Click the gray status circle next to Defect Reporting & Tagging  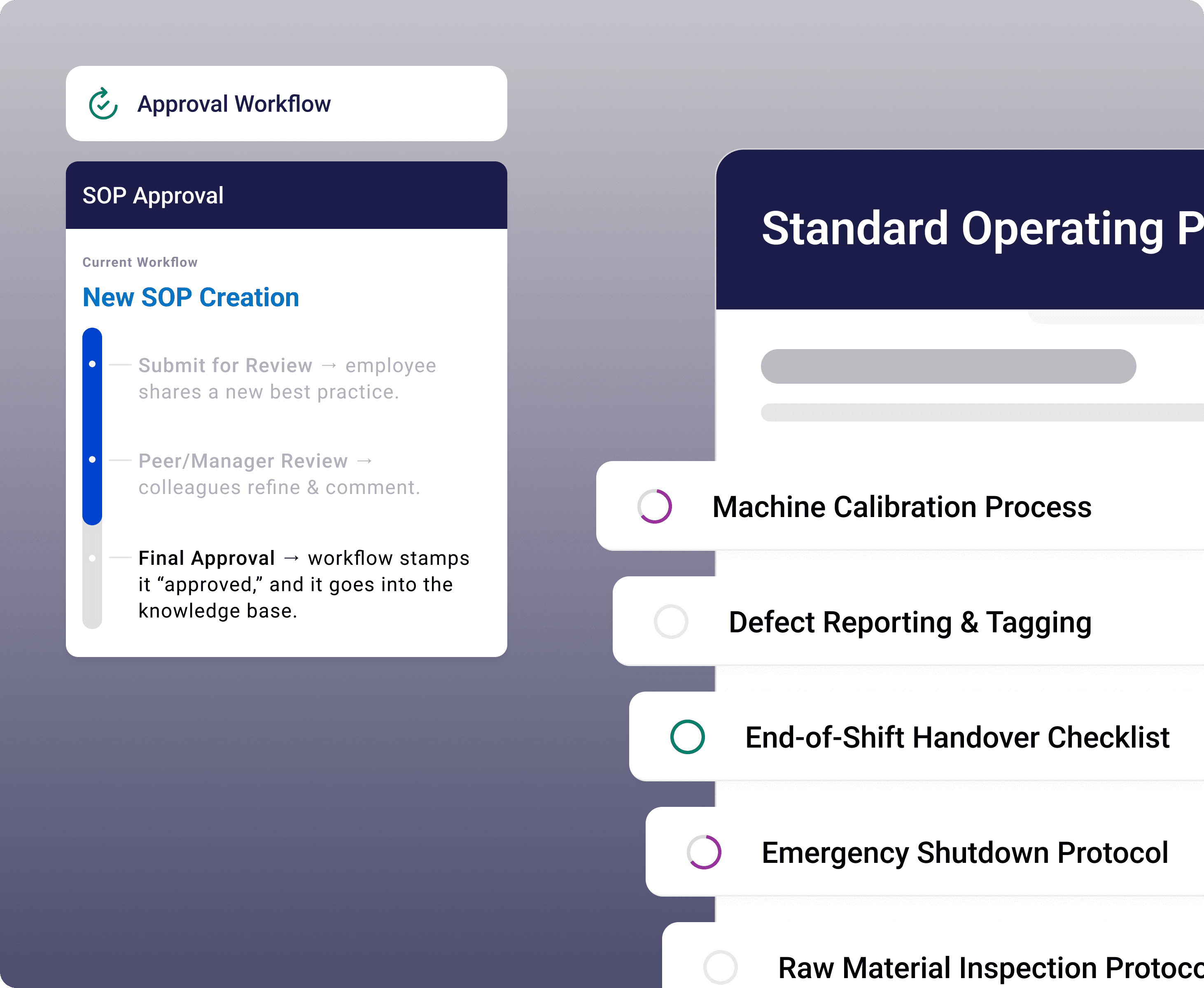(x=671, y=621)
